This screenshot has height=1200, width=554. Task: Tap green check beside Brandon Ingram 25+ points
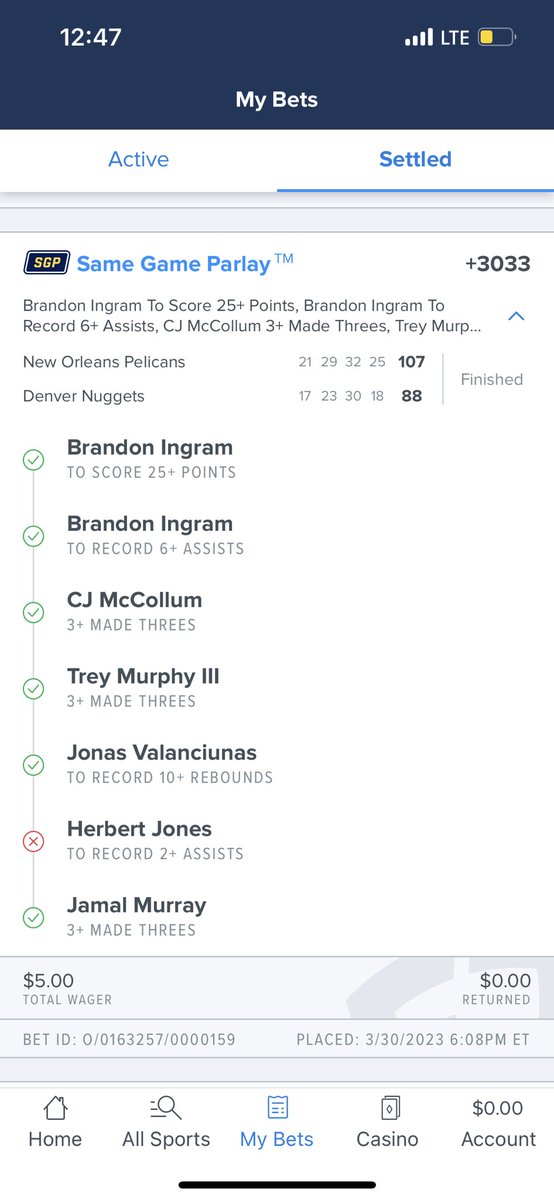33,460
